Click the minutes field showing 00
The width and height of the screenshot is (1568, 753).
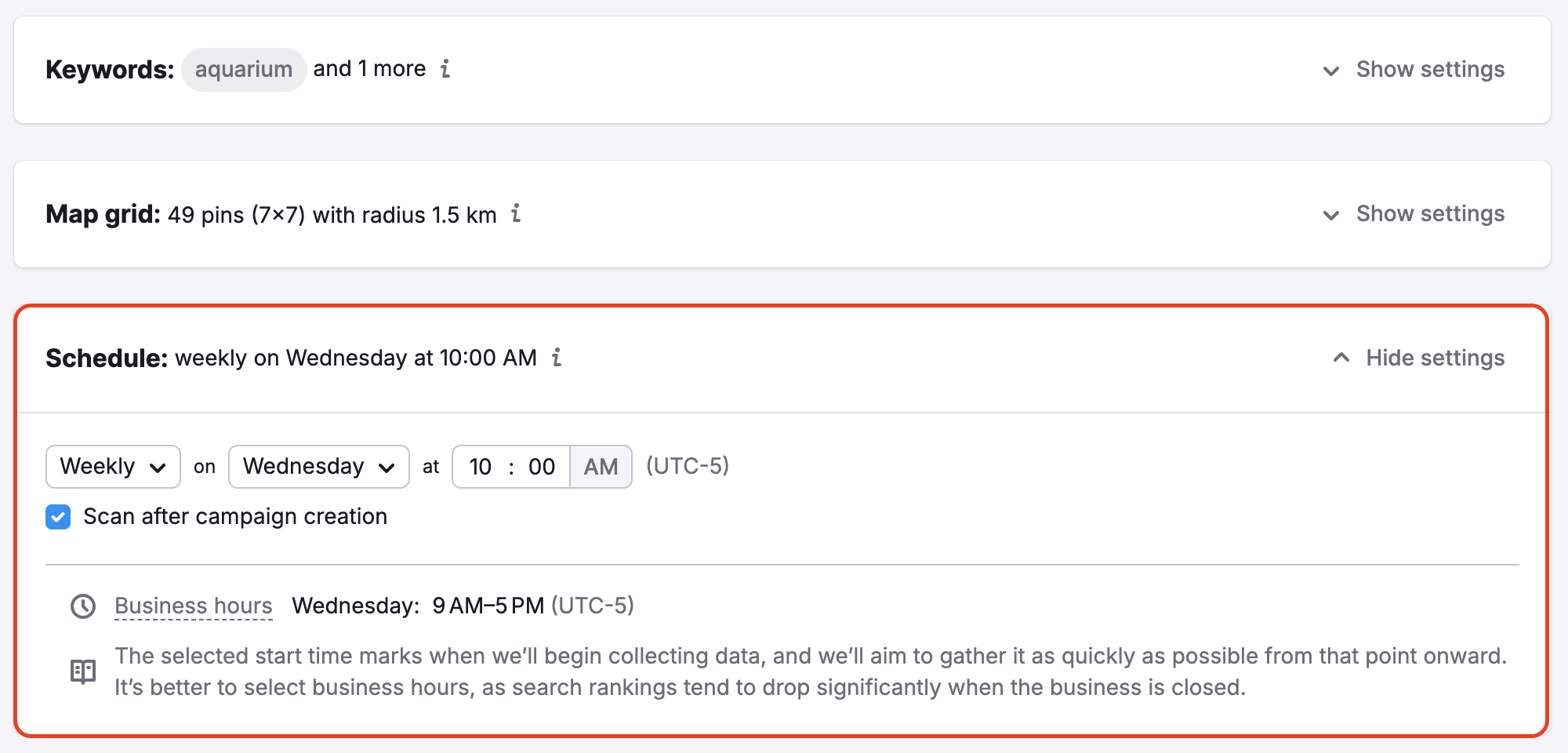pyautogui.click(x=543, y=466)
